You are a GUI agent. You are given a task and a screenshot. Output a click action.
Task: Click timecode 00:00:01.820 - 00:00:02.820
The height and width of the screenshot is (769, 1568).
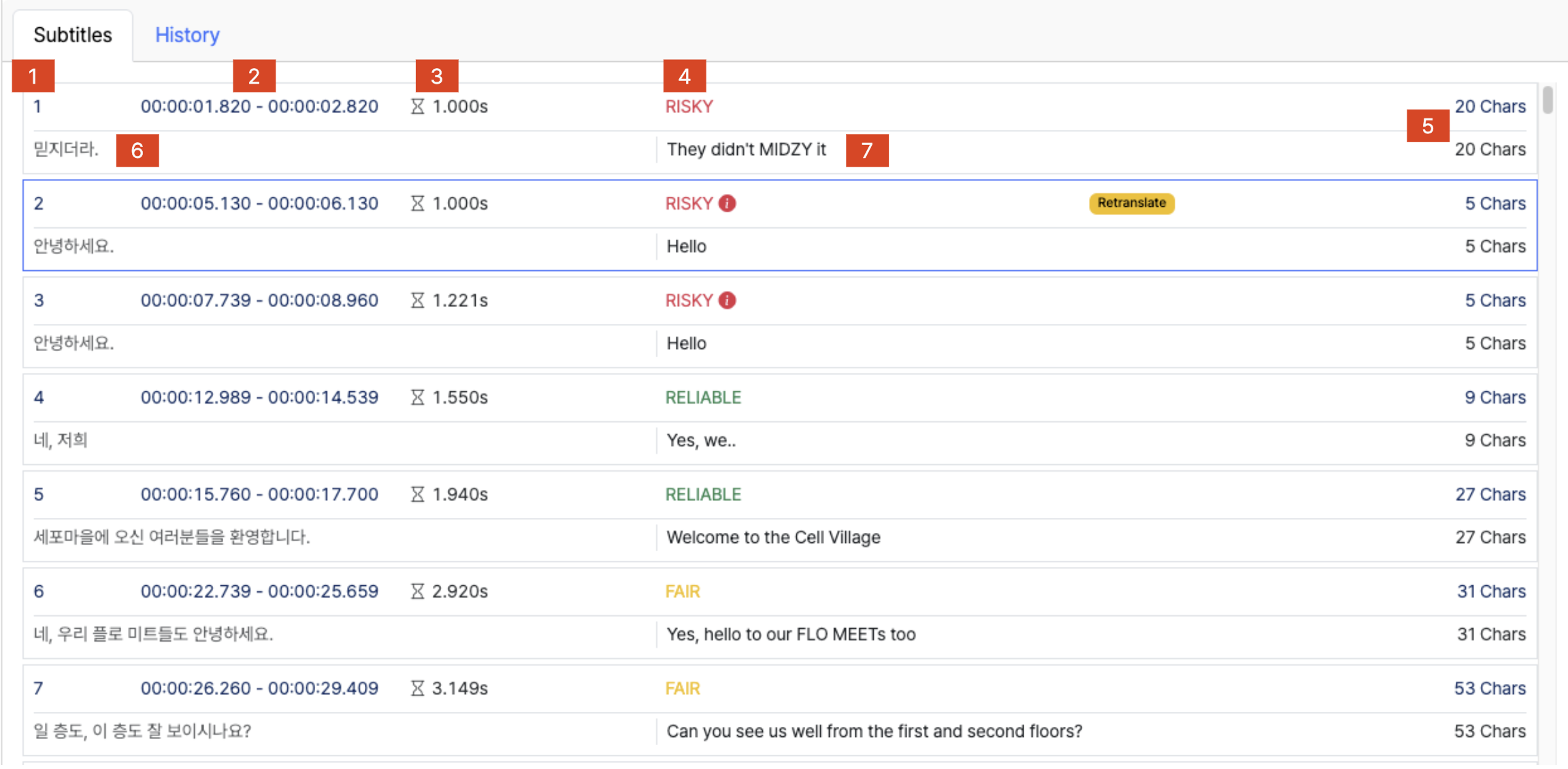[259, 106]
